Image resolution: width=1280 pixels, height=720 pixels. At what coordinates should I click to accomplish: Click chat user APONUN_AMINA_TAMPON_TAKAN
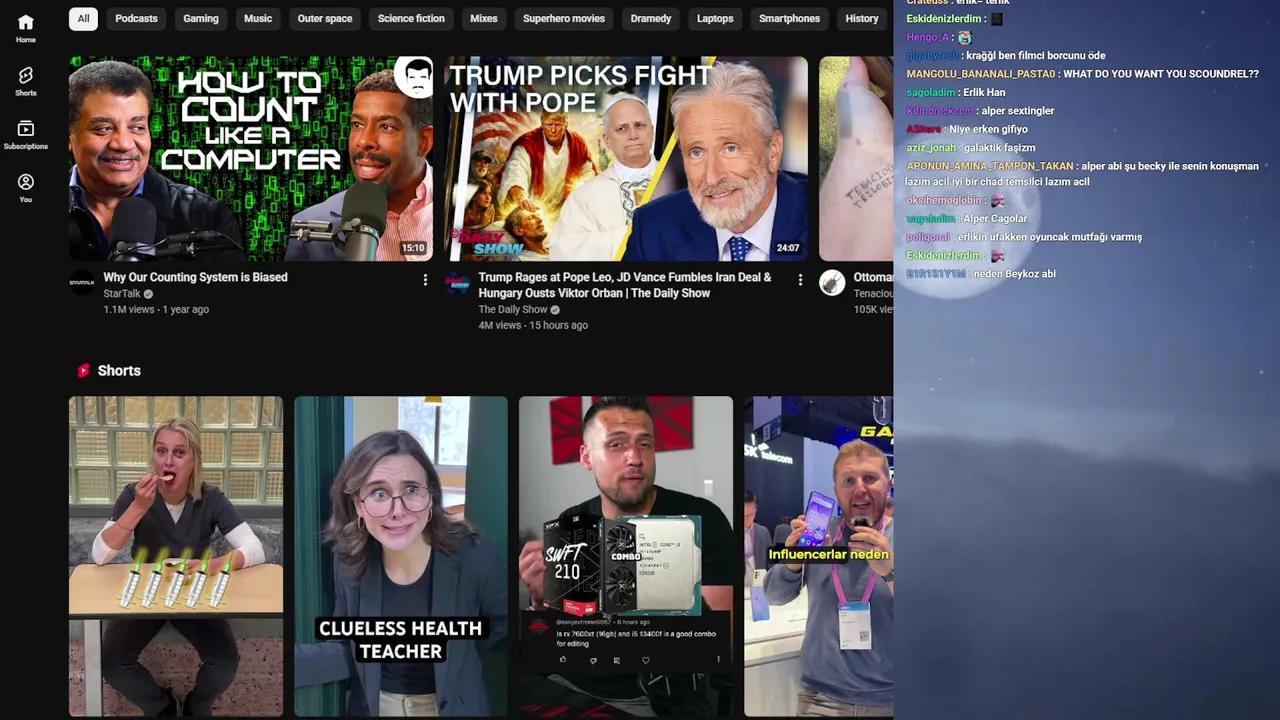tap(990, 166)
